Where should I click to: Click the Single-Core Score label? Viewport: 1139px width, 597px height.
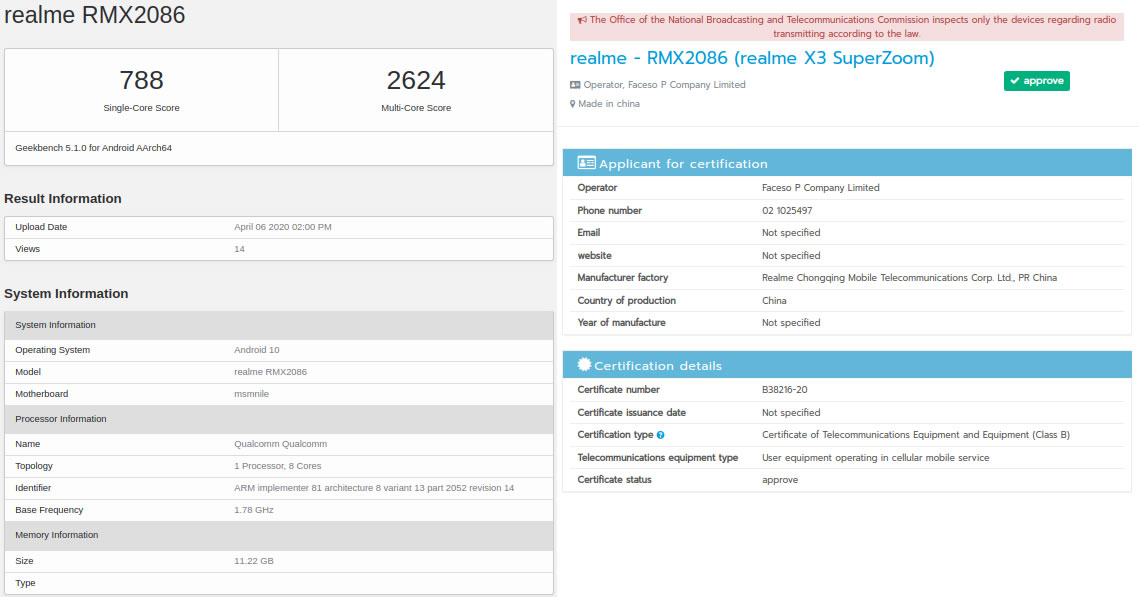click(x=141, y=107)
